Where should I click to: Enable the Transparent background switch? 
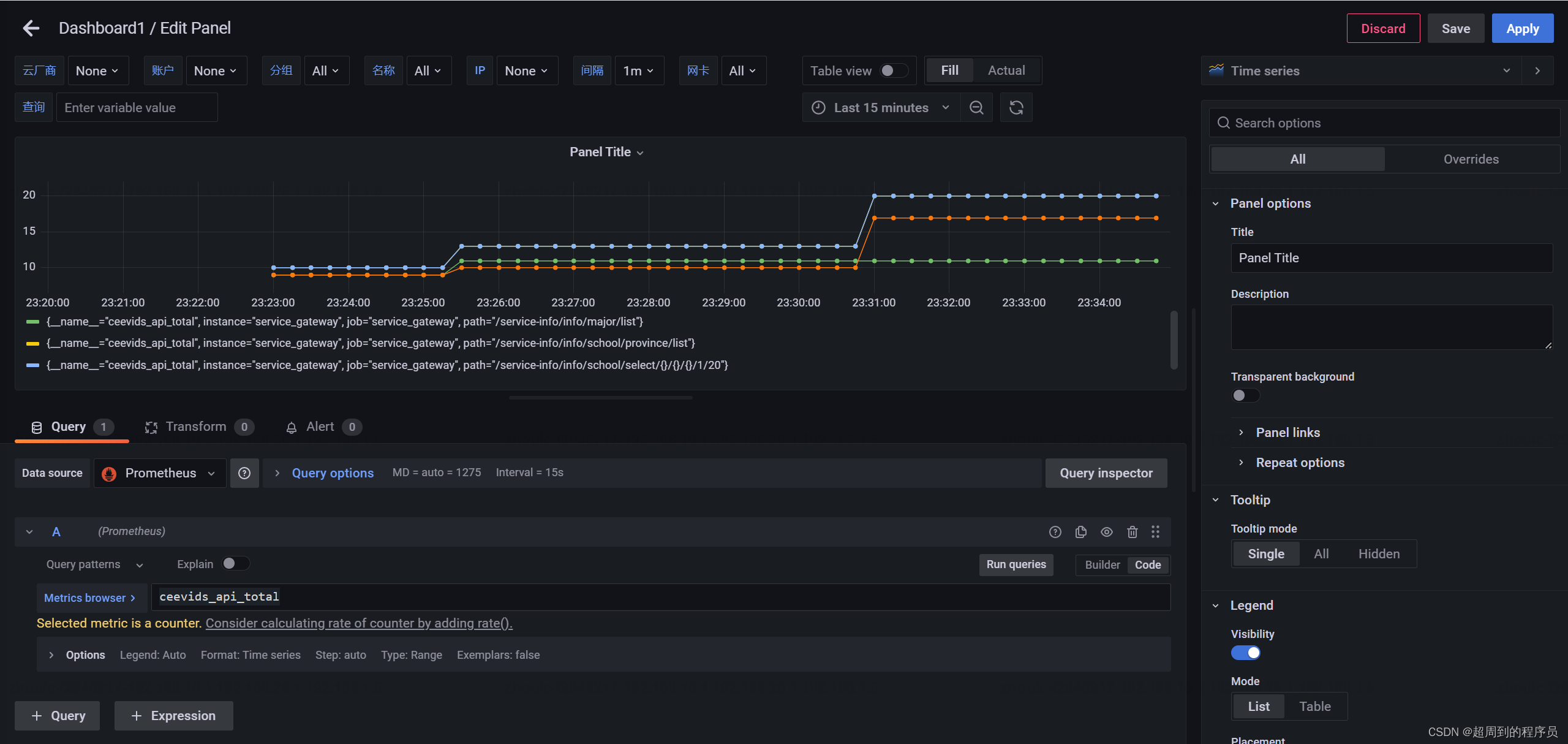click(1245, 395)
